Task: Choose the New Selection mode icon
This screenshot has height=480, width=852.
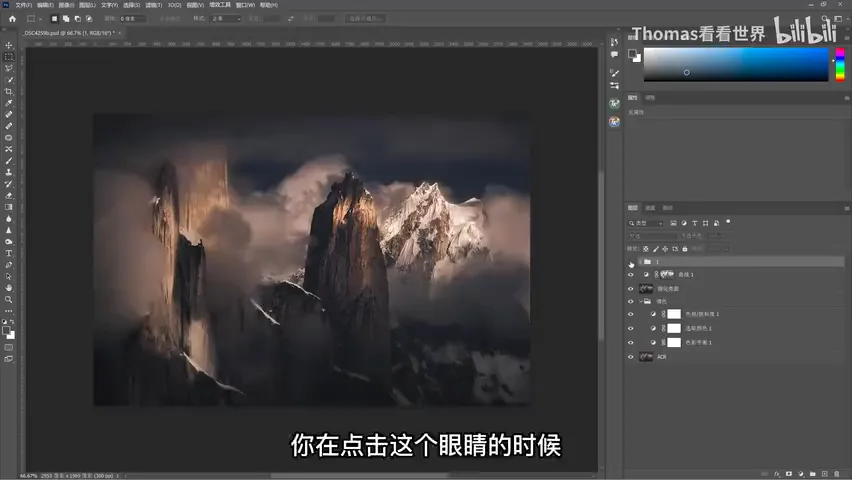Action: (x=54, y=18)
